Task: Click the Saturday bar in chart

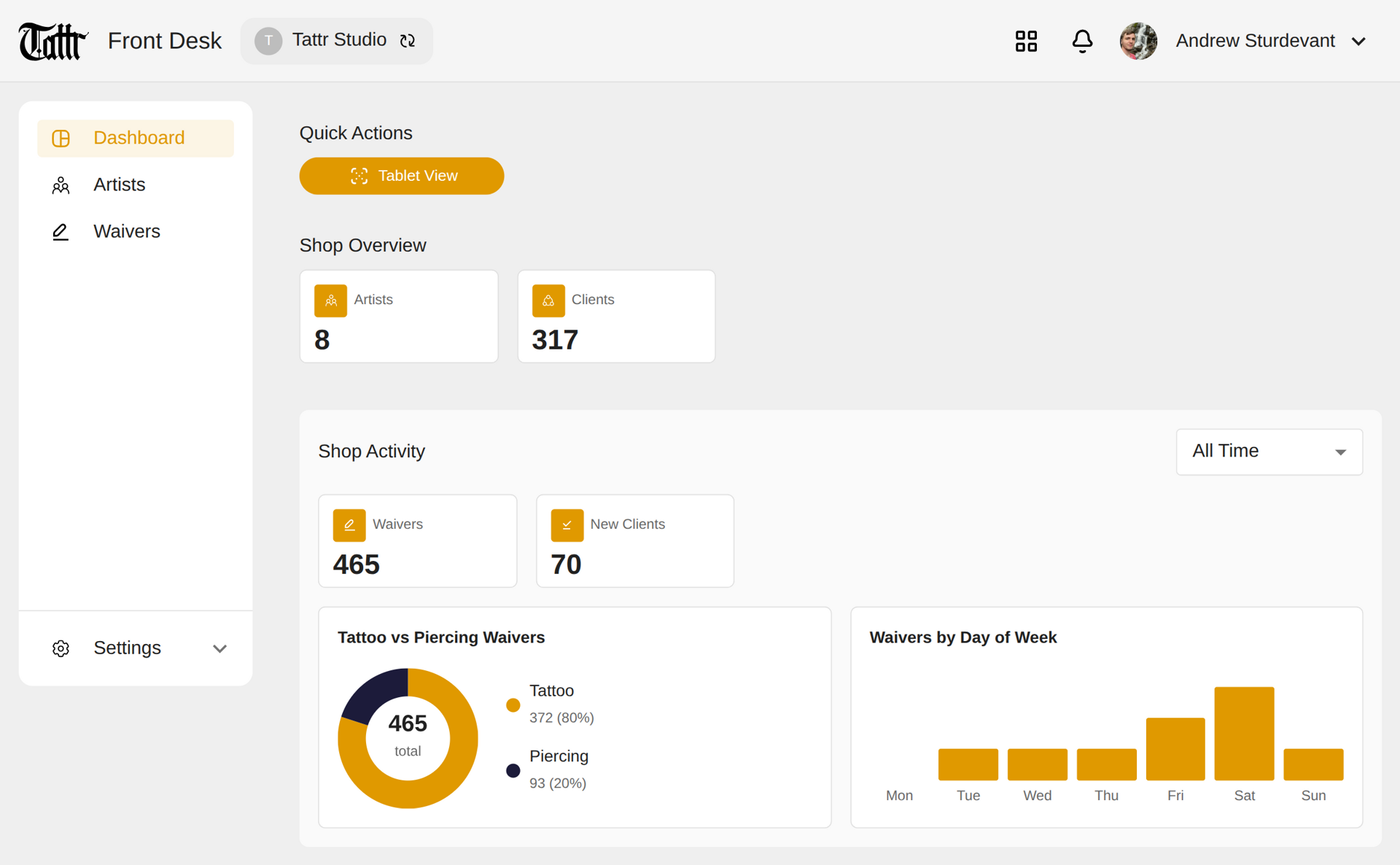Action: [x=1244, y=733]
